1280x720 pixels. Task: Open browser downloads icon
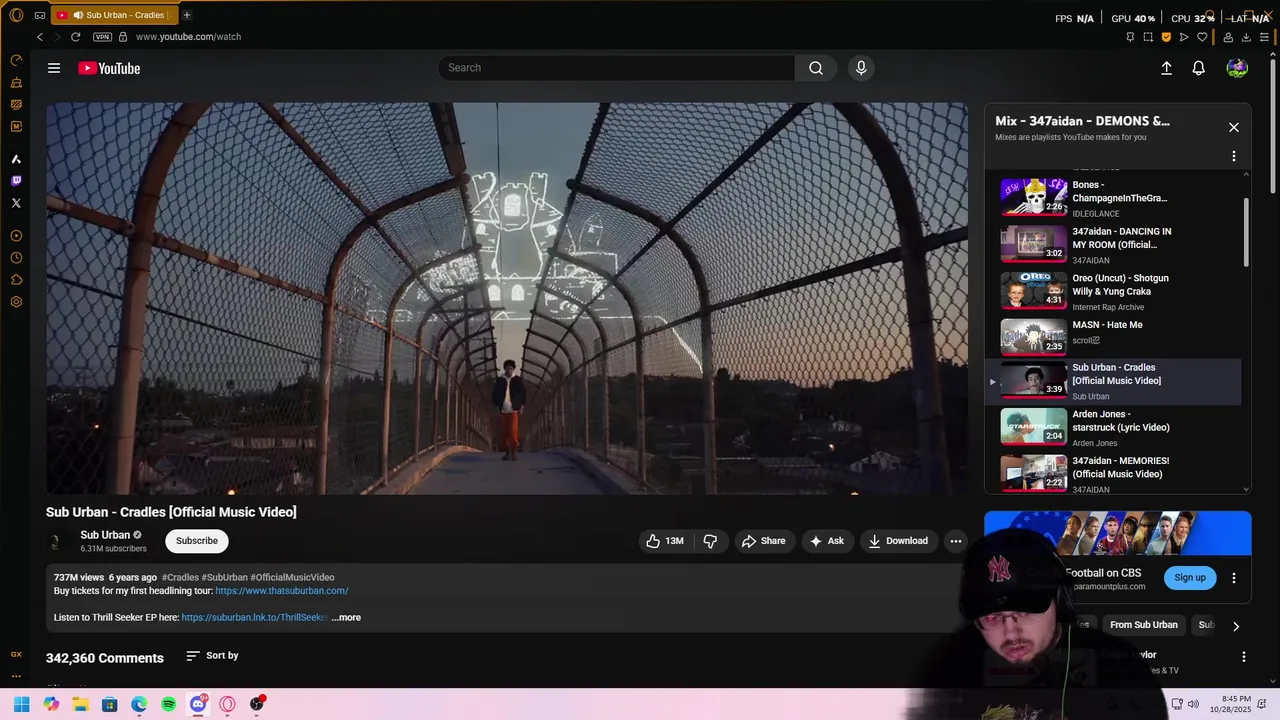(x=1246, y=37)
